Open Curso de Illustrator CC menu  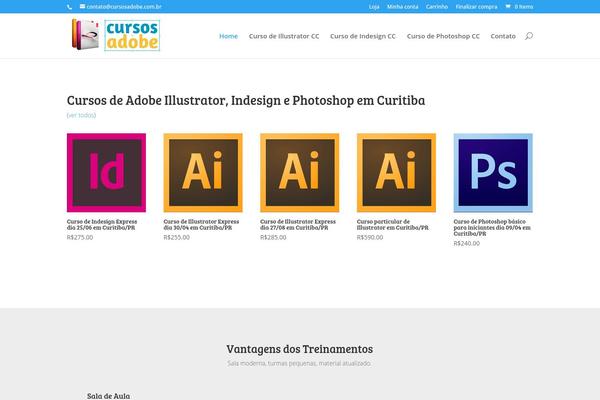(283, 36)
